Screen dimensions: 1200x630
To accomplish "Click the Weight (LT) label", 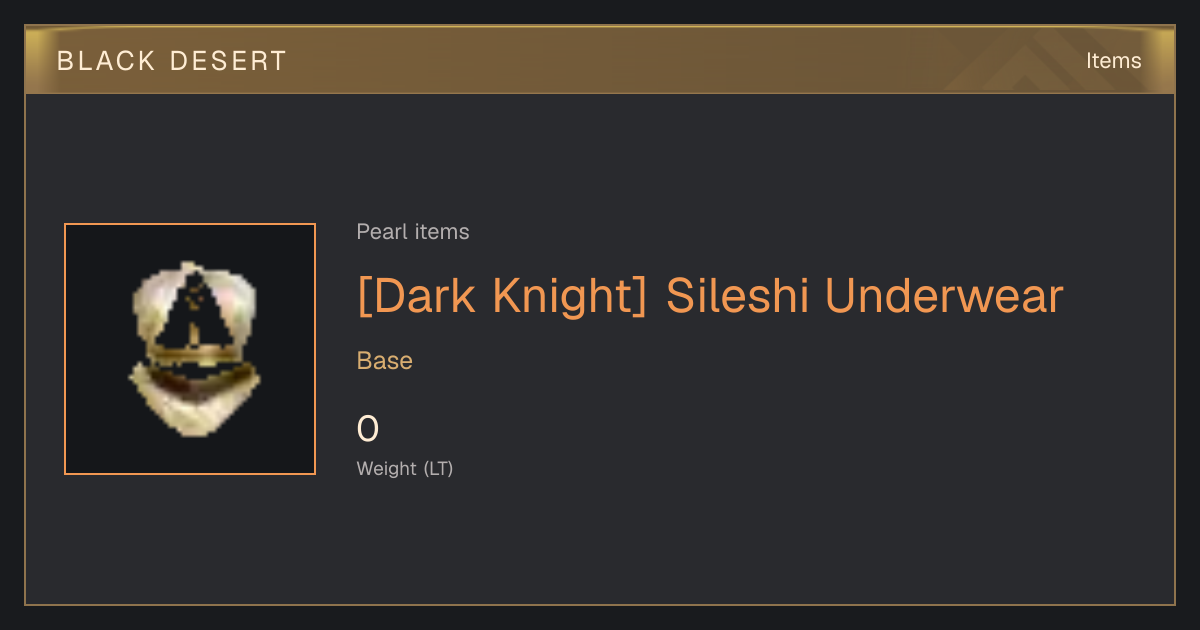I will coord(405,468).
